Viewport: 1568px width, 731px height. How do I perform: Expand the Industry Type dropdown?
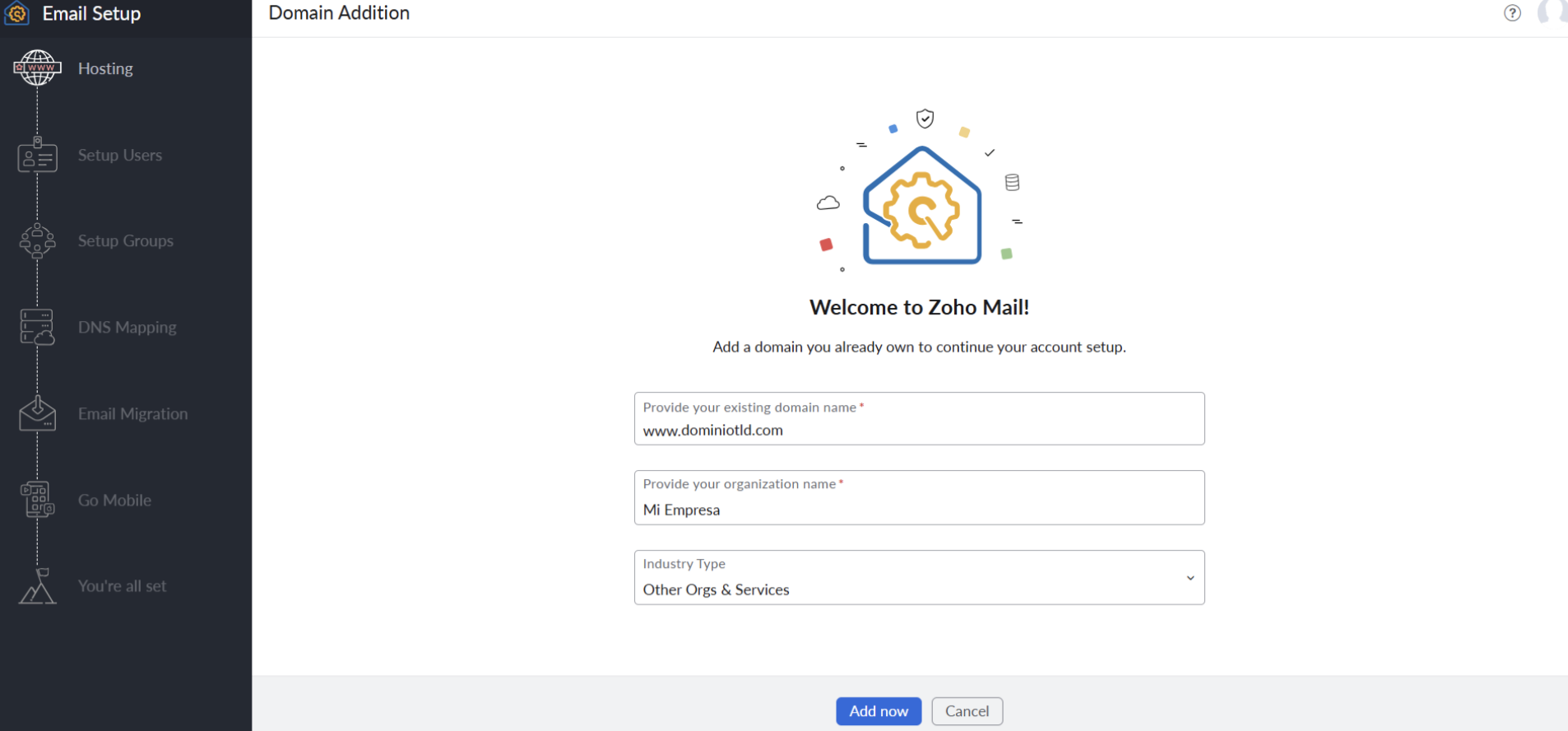click(918, 578)
